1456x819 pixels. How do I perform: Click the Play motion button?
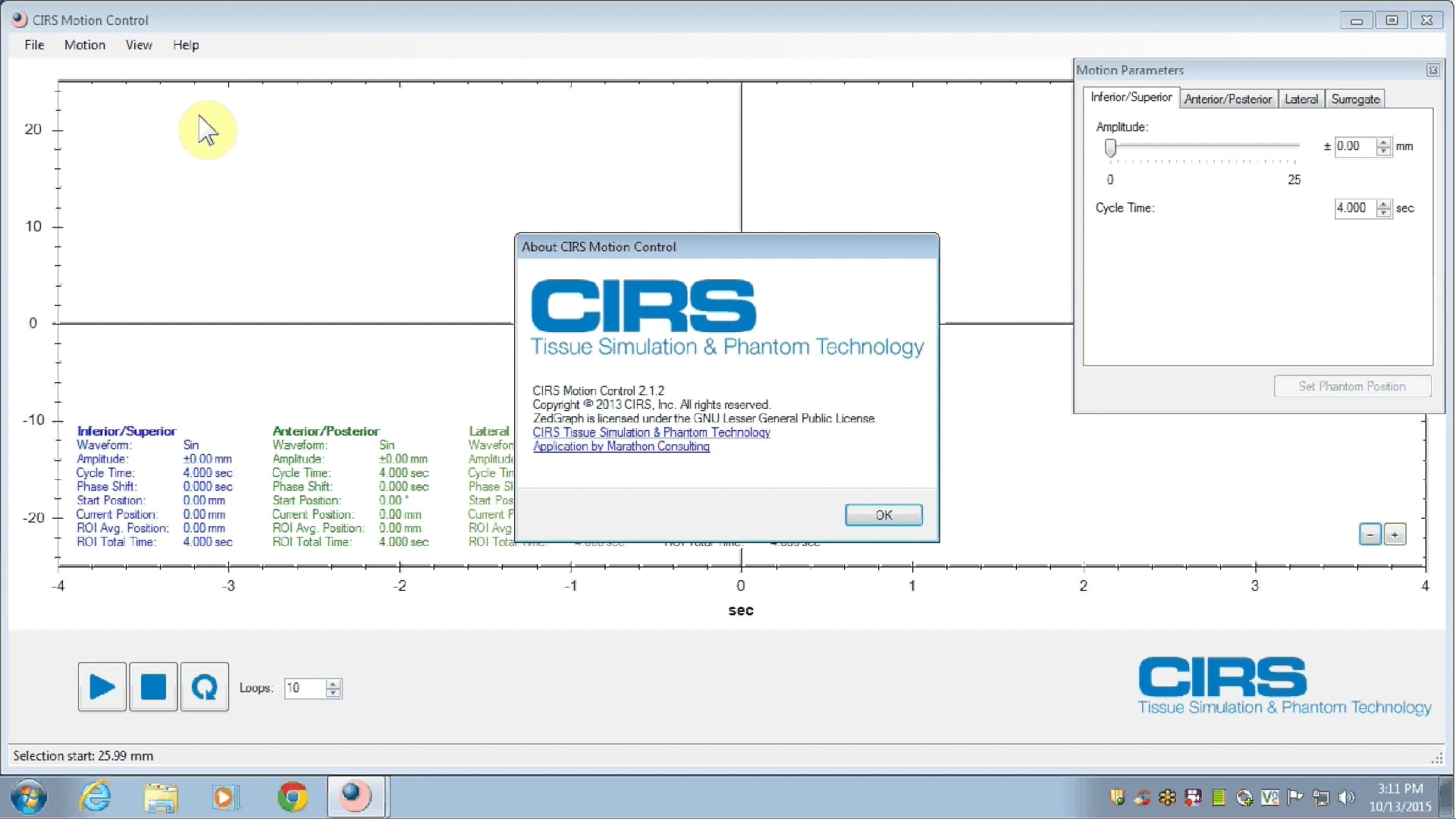pyautogui.click(x=102, y=687)
